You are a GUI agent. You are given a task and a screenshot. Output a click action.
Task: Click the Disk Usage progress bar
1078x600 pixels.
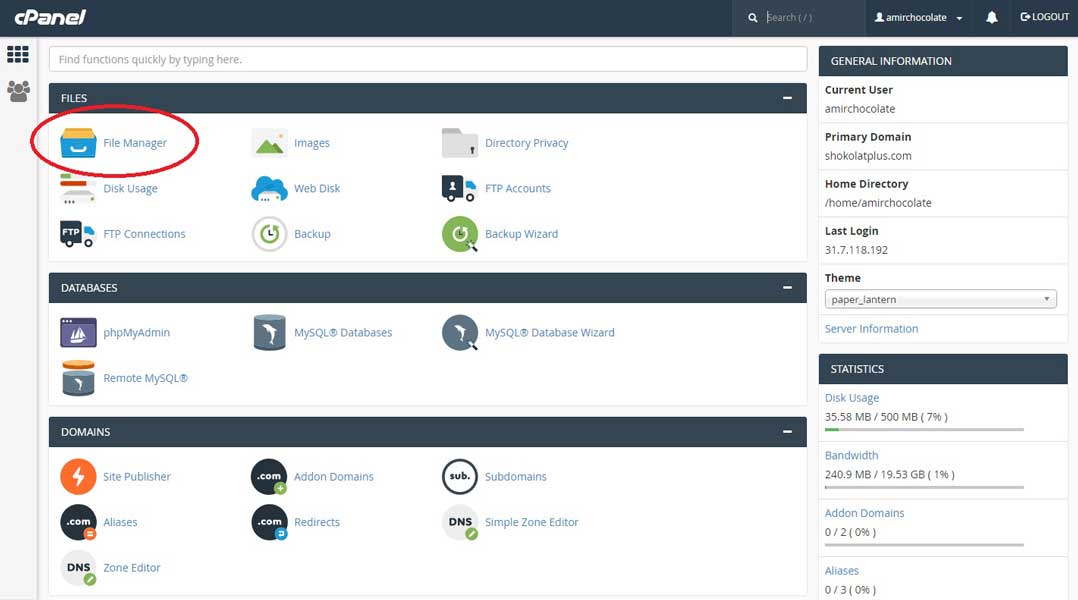[x=924, y=430]
